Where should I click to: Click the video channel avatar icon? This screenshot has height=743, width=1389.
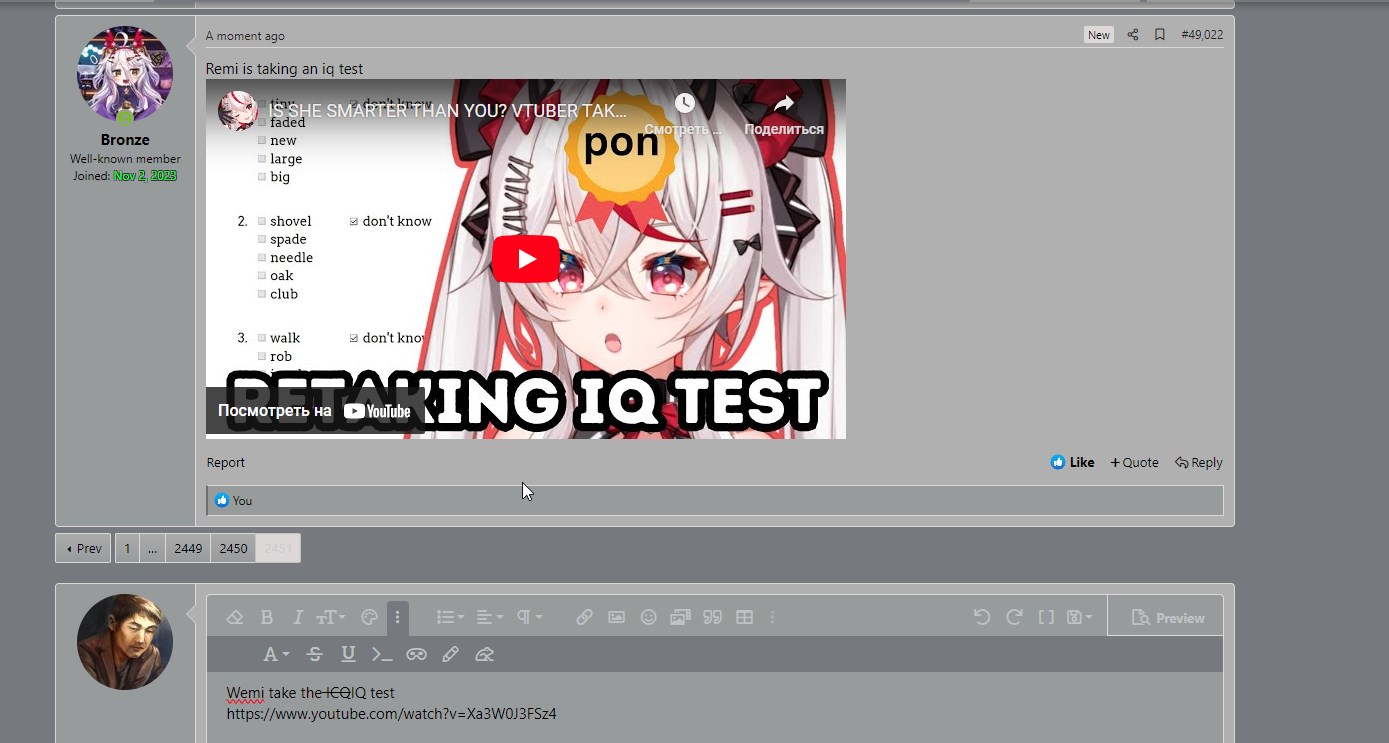(x=238, y=110)
